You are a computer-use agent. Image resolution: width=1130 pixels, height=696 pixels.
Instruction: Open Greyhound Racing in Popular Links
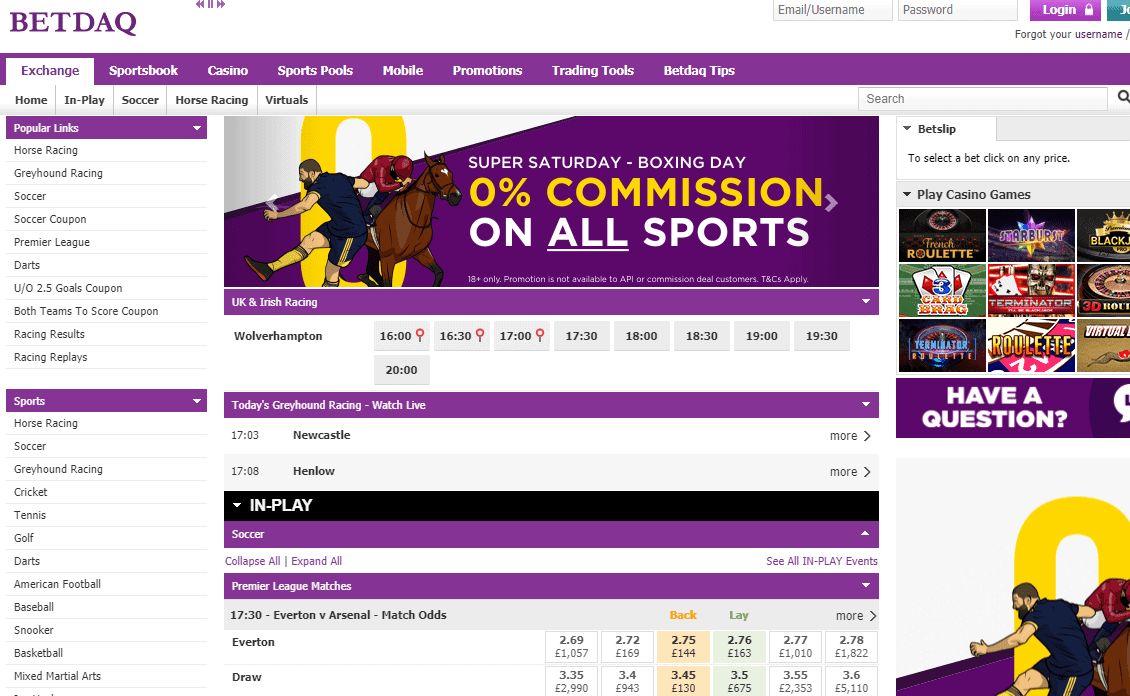point(58,173)
